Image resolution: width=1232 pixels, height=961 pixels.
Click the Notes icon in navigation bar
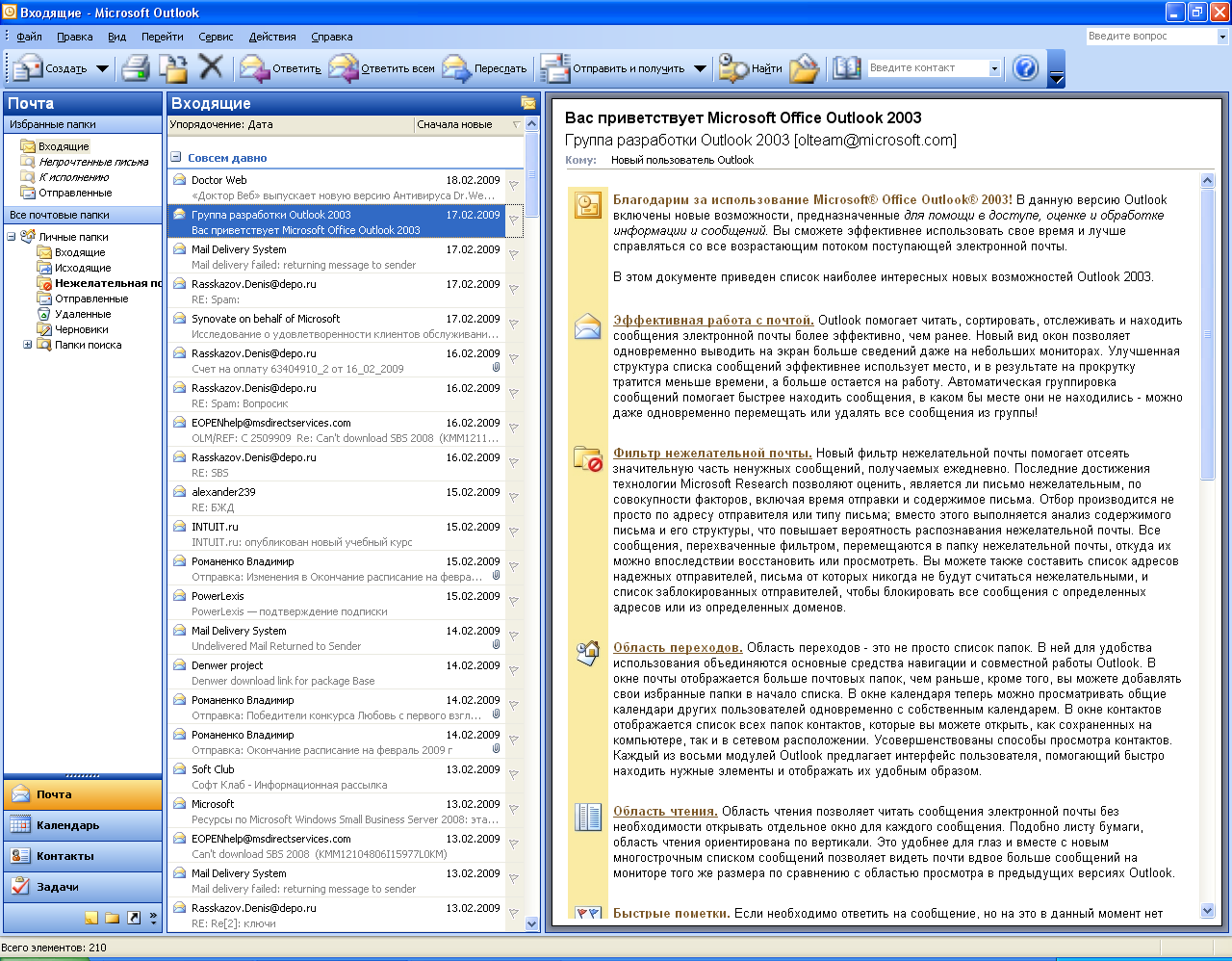point(92,918)
